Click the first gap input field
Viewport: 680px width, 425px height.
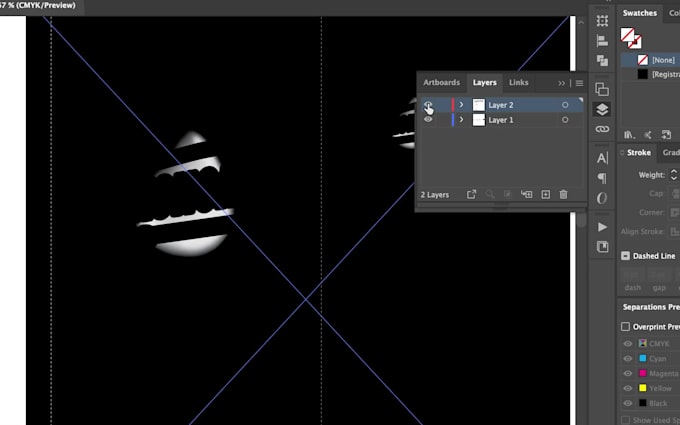pyautogui.click(x=659, y=275)
